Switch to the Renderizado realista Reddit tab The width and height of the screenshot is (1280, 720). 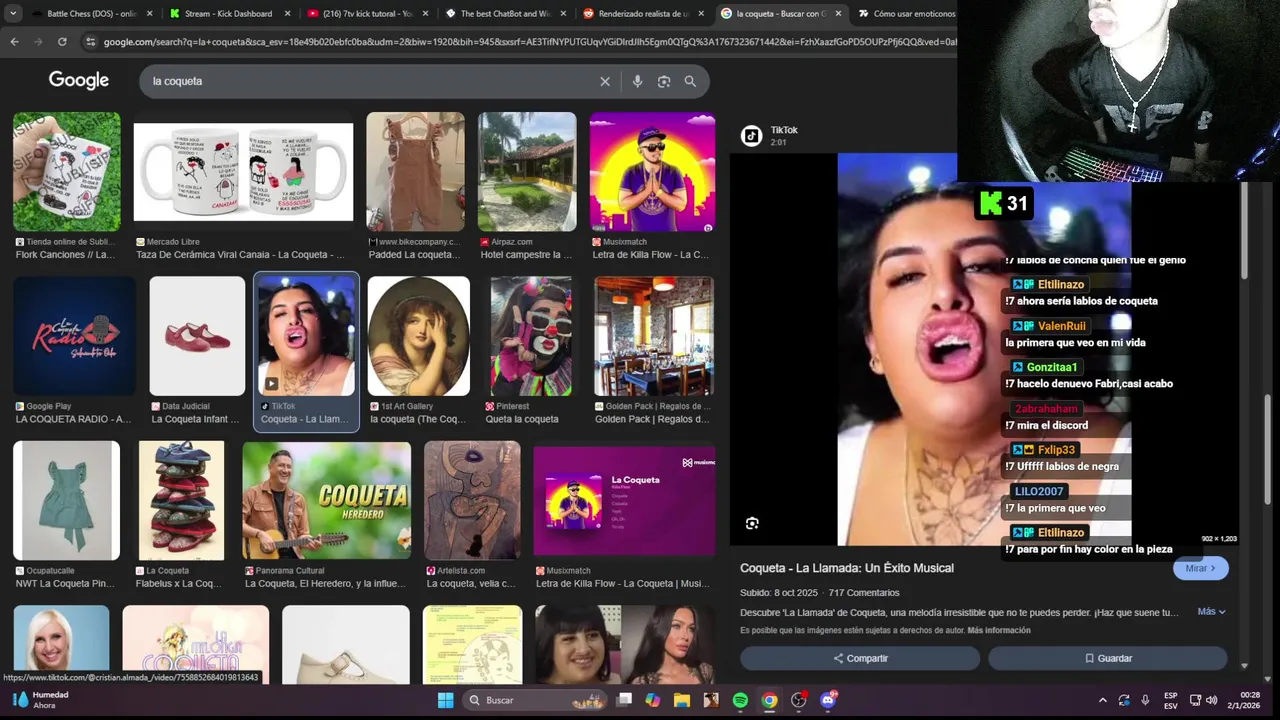point(641,14)
